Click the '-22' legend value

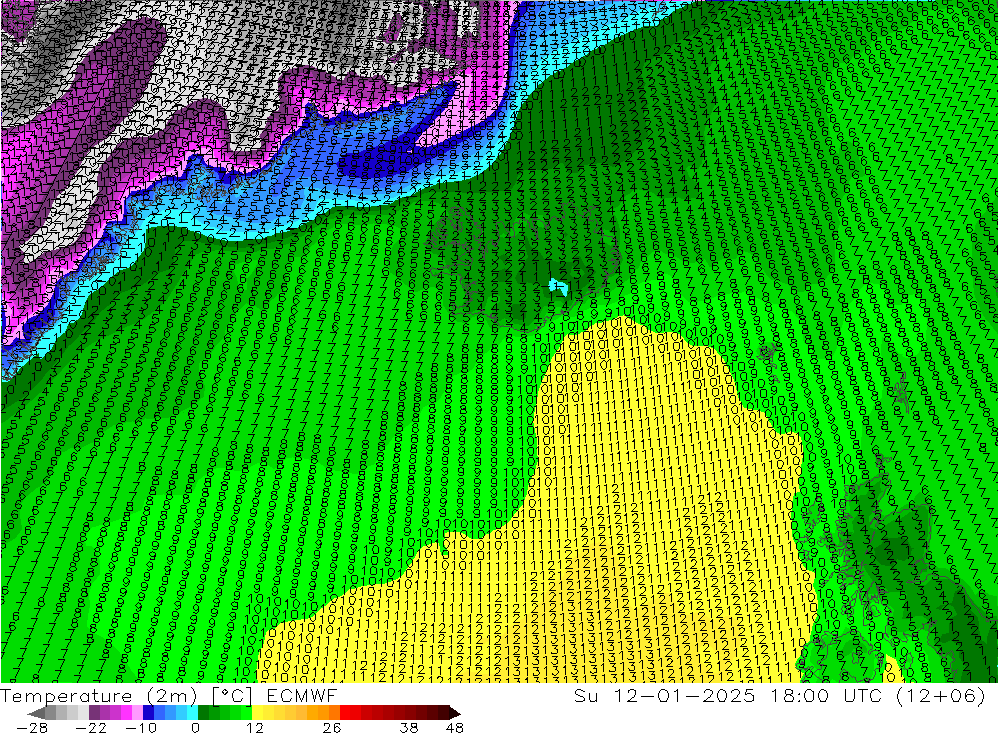[91, 727]
